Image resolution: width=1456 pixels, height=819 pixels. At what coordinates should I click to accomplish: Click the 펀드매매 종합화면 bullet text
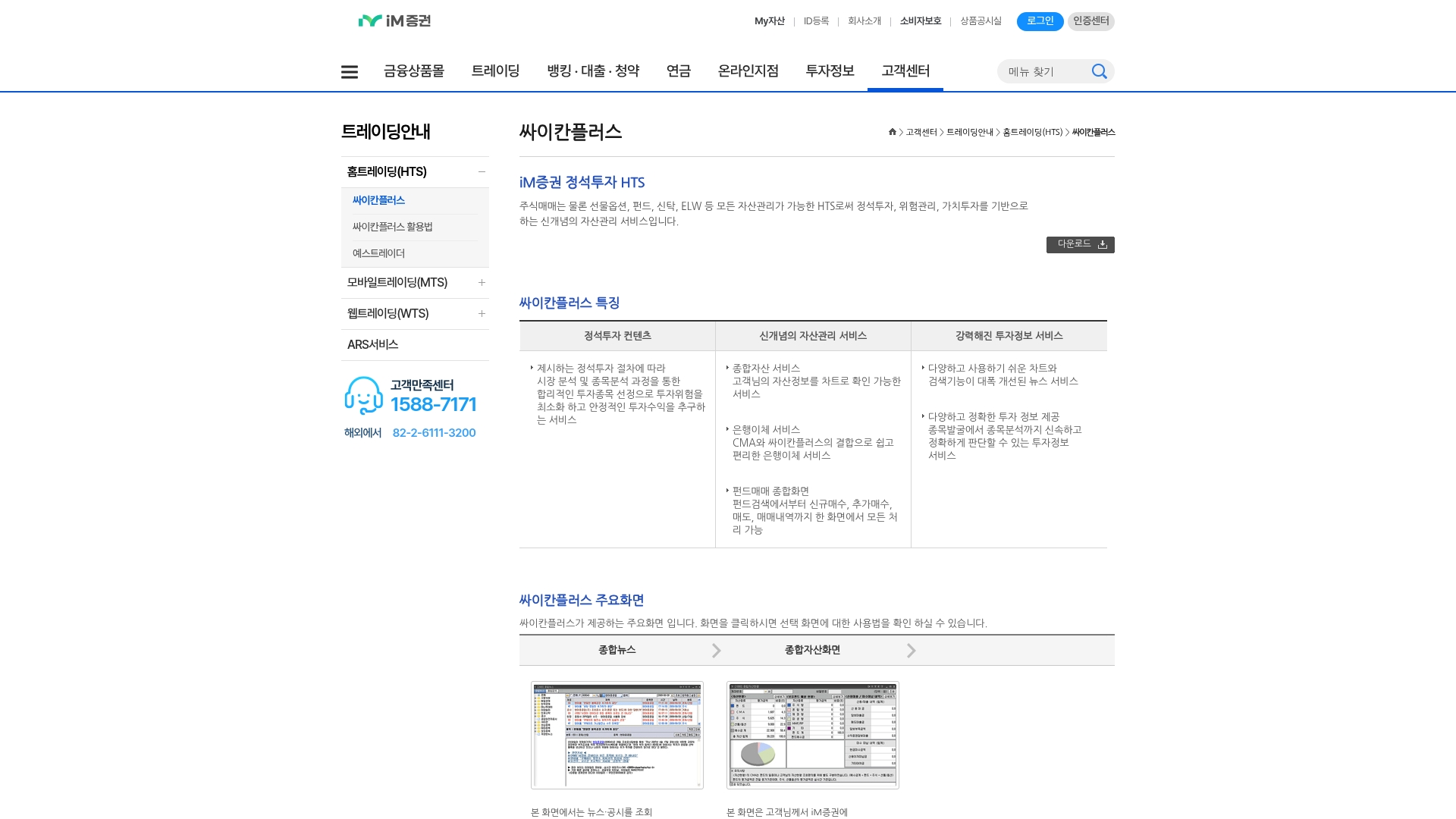[770, 491]
